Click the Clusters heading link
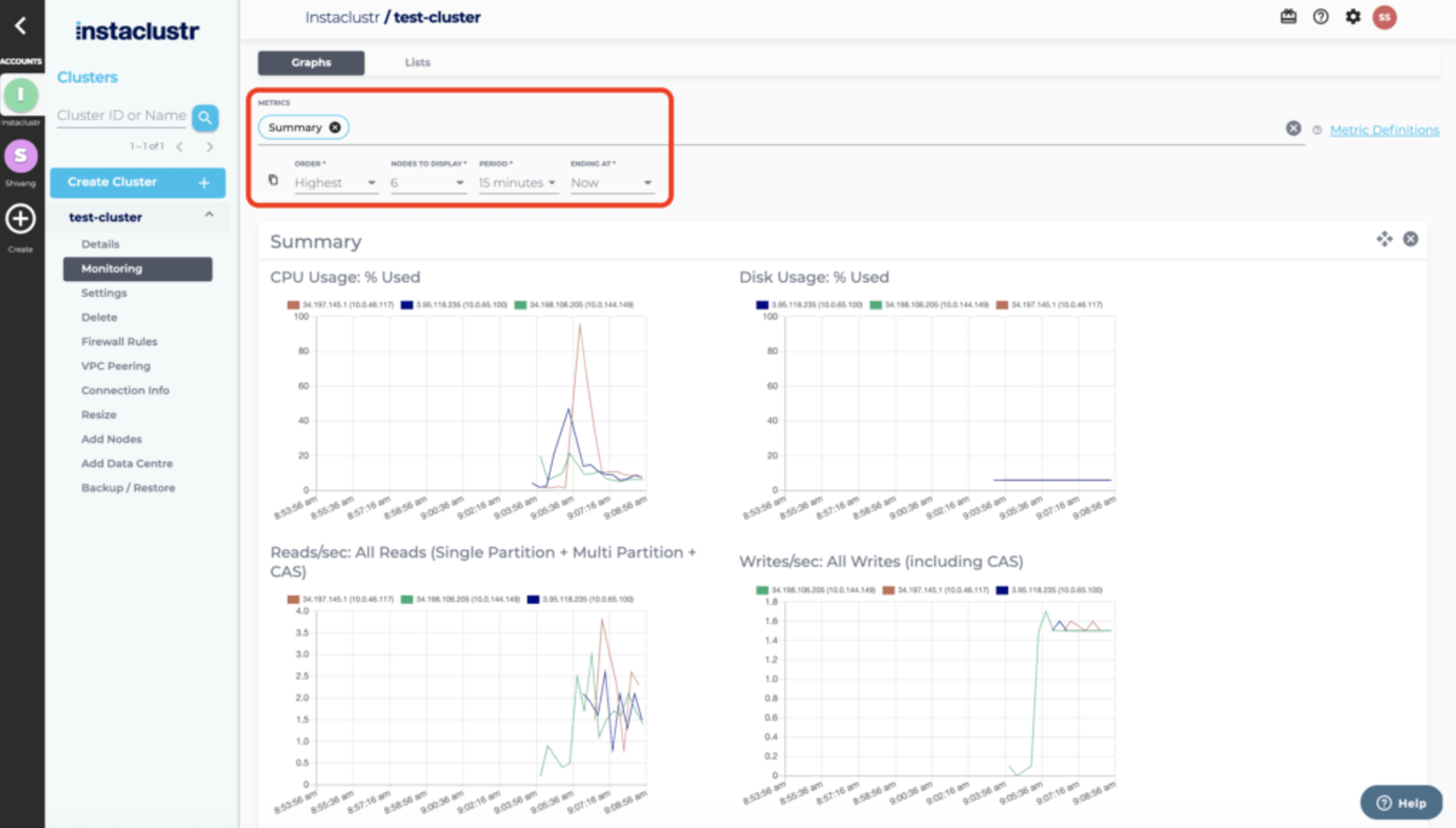Image resolution: width=1456 pixels, height=828 pixels. pyautogui.click(x=87, y=78)
